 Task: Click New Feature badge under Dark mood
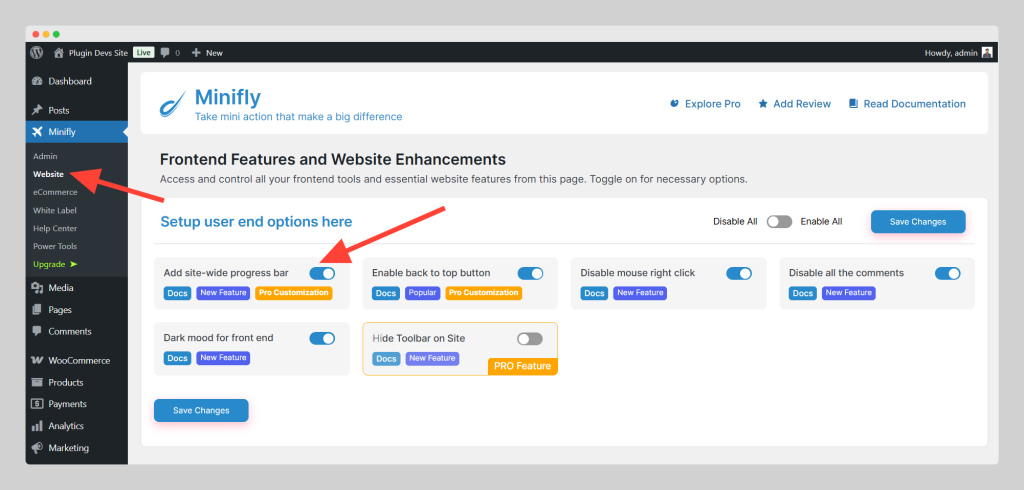click(223, 358)
